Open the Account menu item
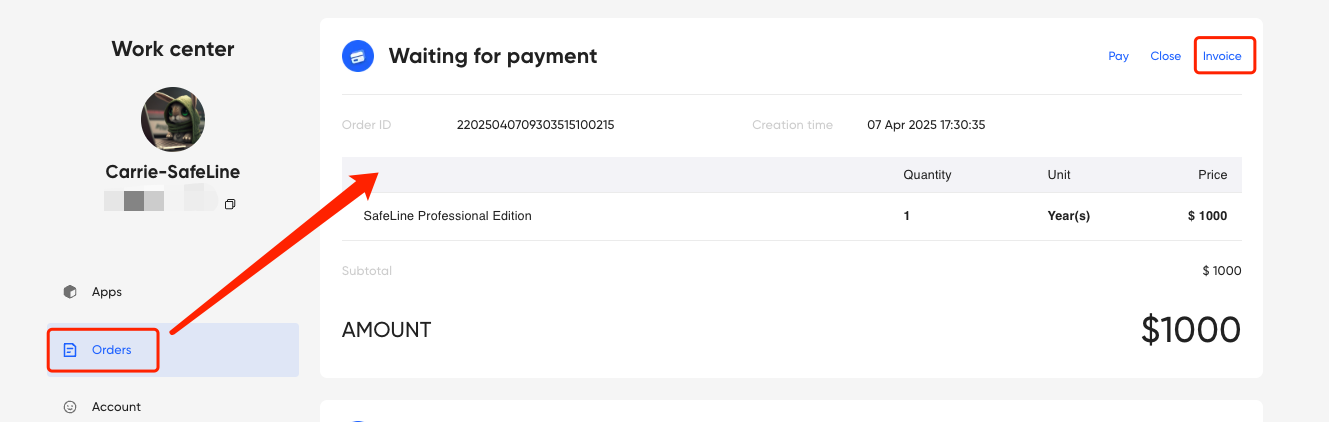Viewport: 1329px width, 422px height. click(x=173, y=407)
